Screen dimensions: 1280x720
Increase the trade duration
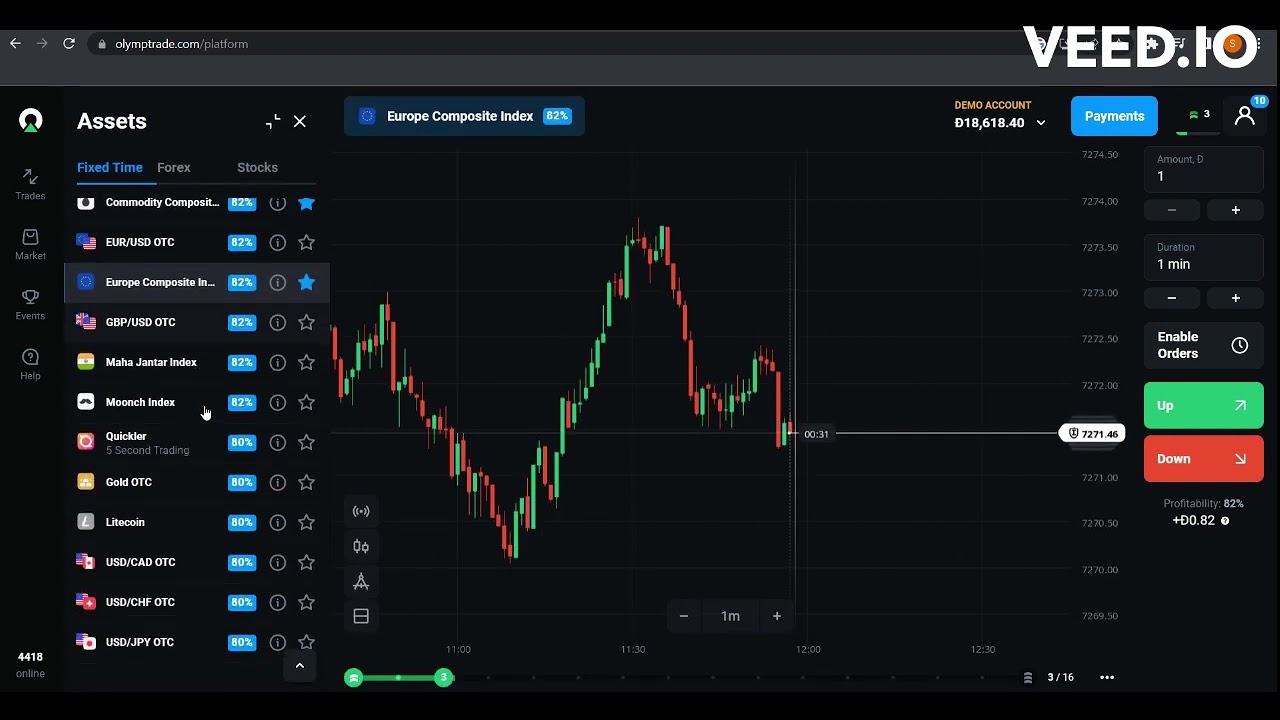1235,298
